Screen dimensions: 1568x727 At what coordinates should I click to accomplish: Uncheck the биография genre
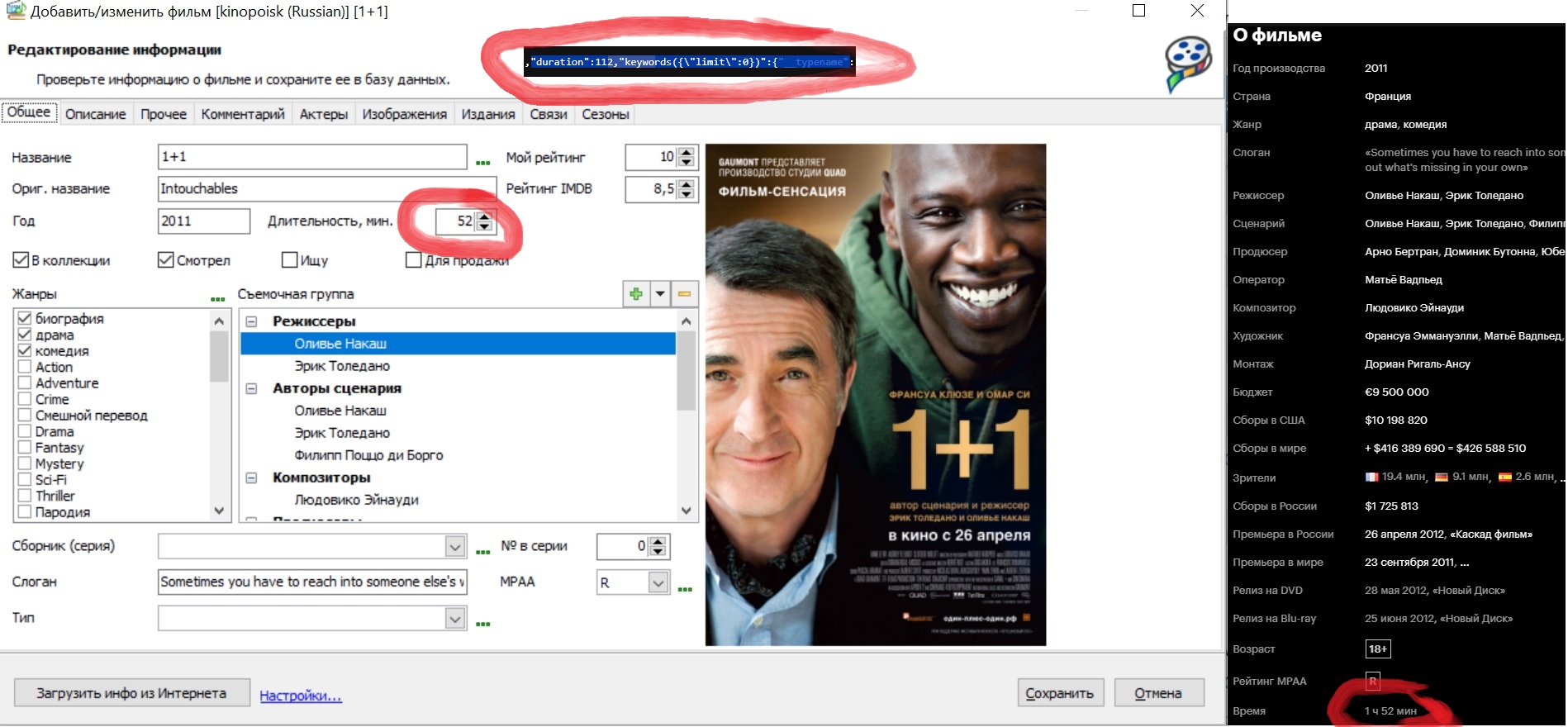pyautogui.click(x=25, y=318)
